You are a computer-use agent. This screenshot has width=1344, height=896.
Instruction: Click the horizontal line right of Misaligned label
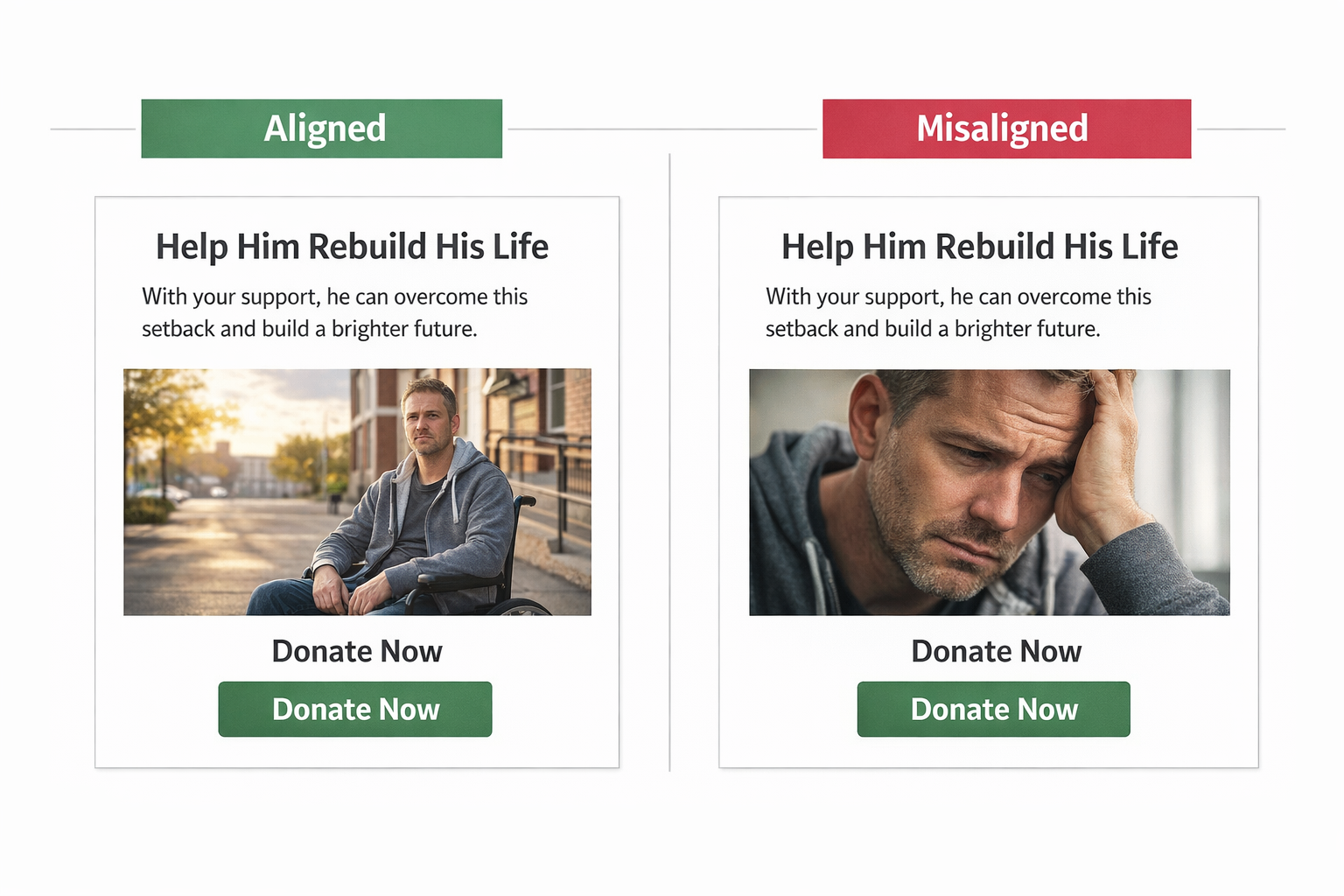[x=1241, y=129]
